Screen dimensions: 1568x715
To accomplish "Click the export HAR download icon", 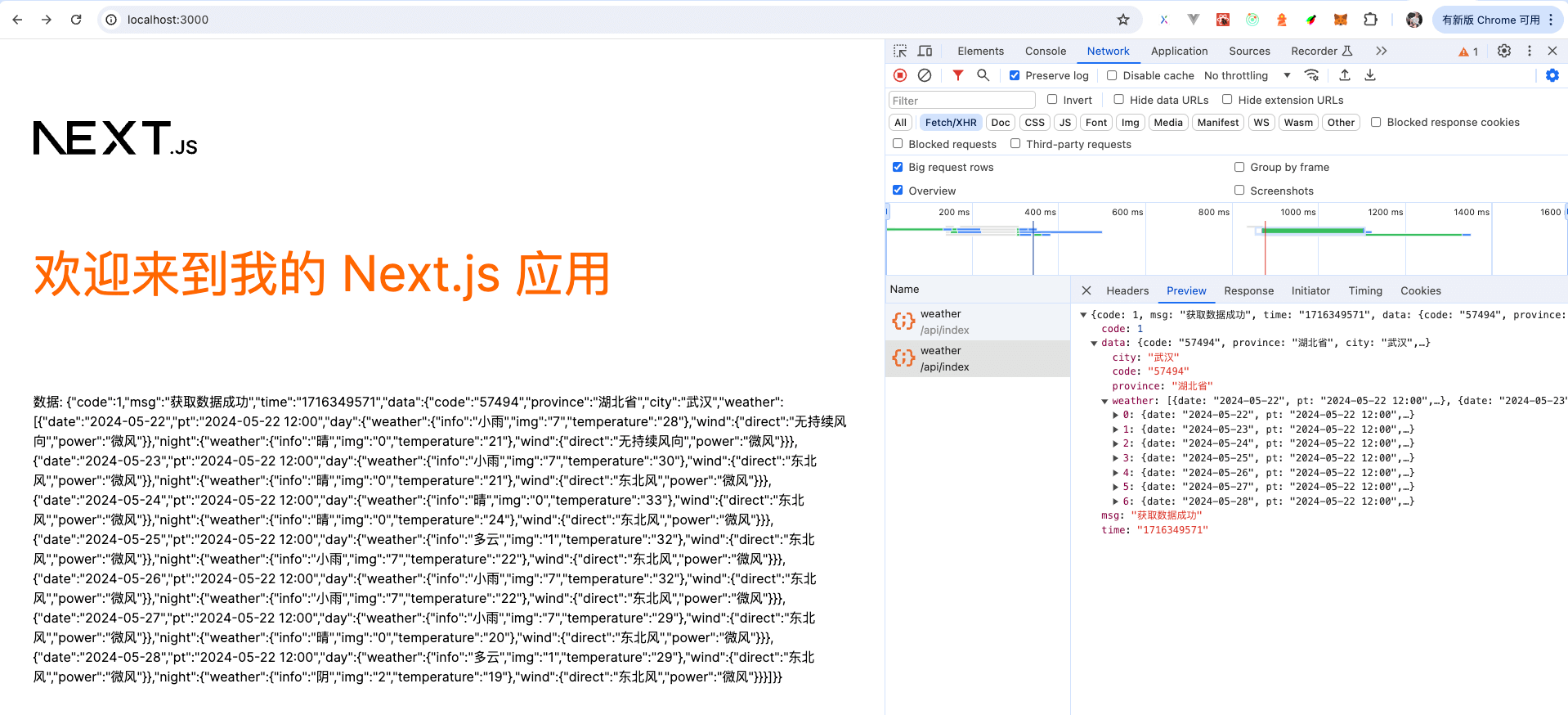I will [x=1370, y=75].
